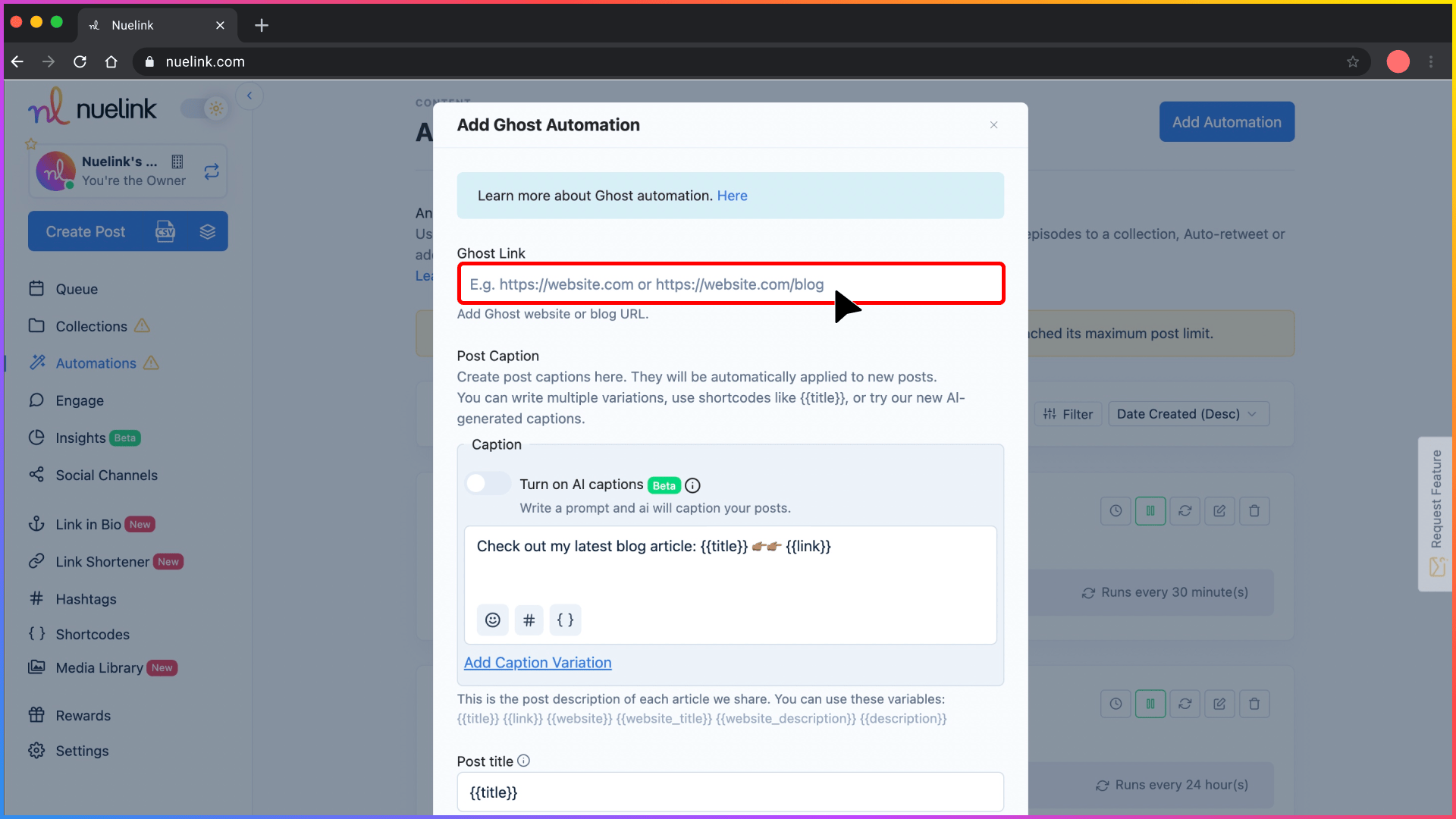Click edit icon on 30 minute automation row

[x=1219, y=511]
